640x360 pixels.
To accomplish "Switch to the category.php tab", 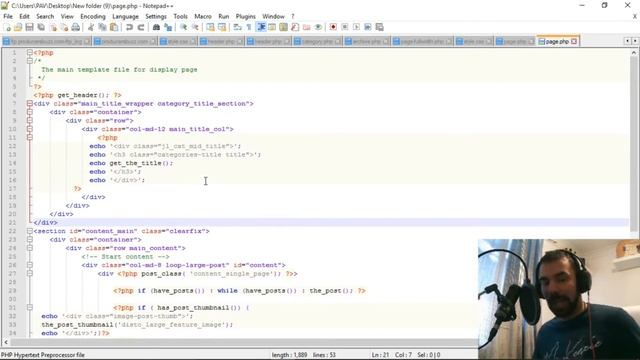I will pos(318,42).
